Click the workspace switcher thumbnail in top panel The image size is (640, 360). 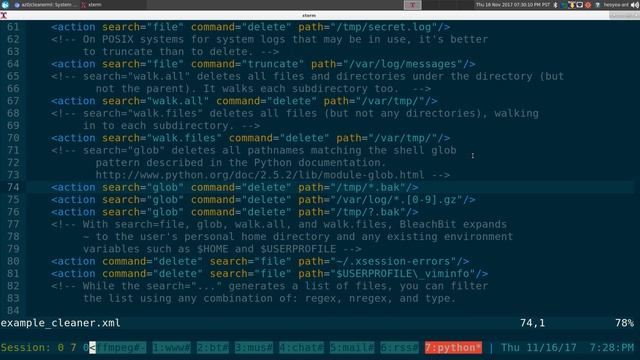pos(412,5)
